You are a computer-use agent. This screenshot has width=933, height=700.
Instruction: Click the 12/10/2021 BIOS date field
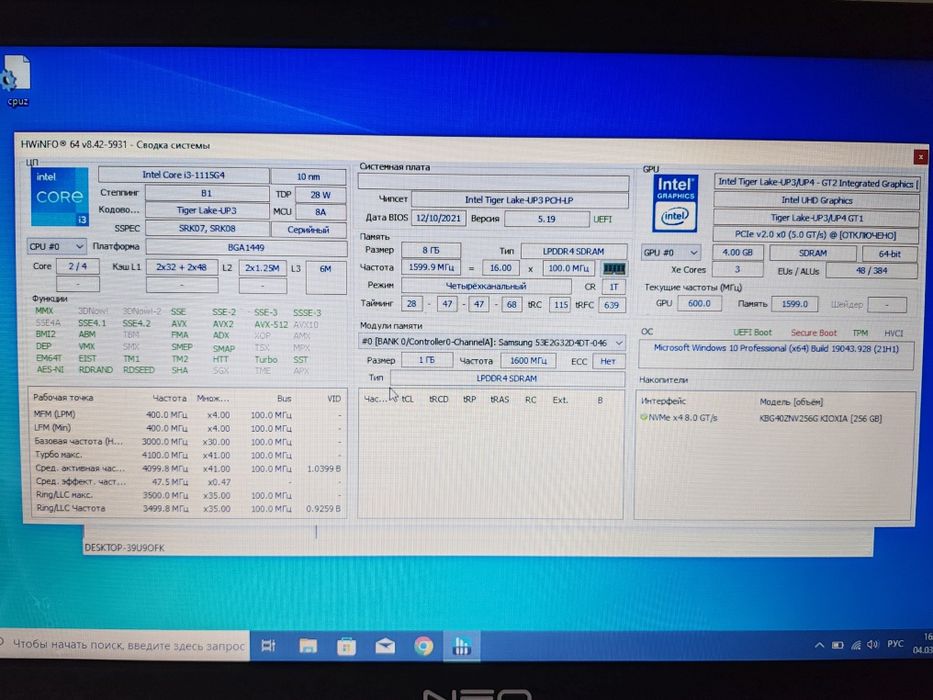pos(439,218)
